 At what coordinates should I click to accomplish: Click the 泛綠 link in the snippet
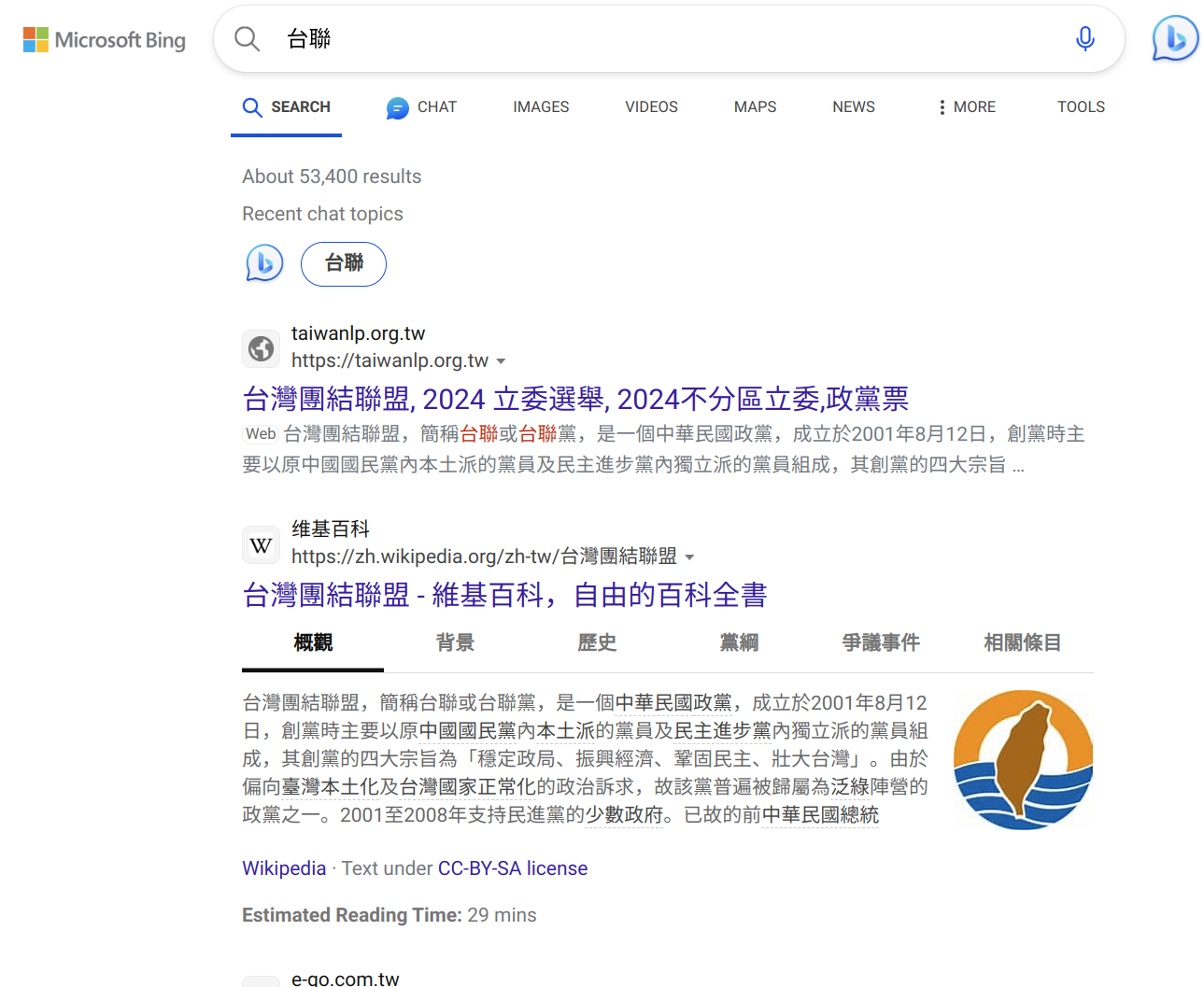click(850, 786)
